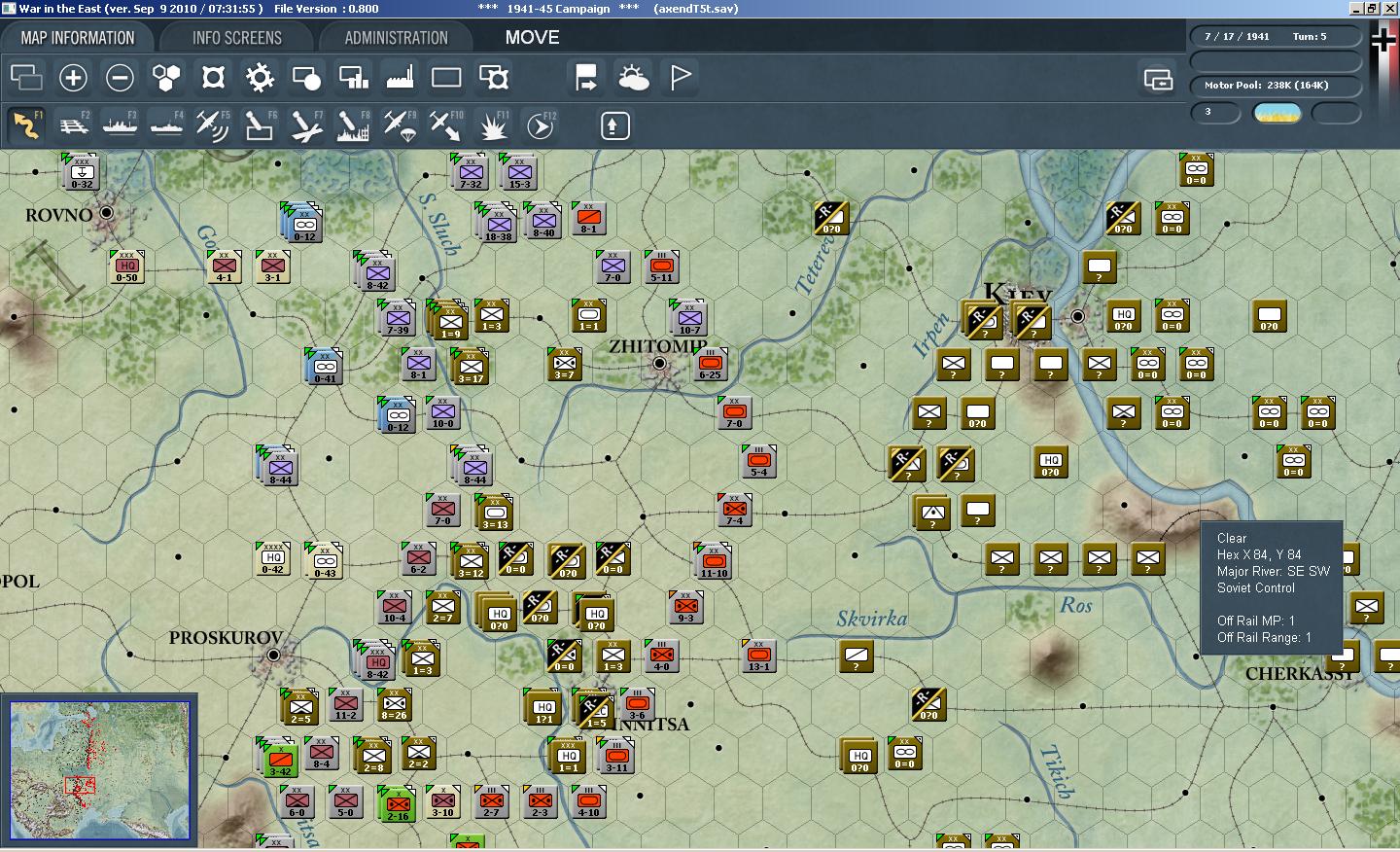Viewport: 1400px width, 852px height.
Task: Select the F6 bomb unit mode
Action: coord(260,125)
